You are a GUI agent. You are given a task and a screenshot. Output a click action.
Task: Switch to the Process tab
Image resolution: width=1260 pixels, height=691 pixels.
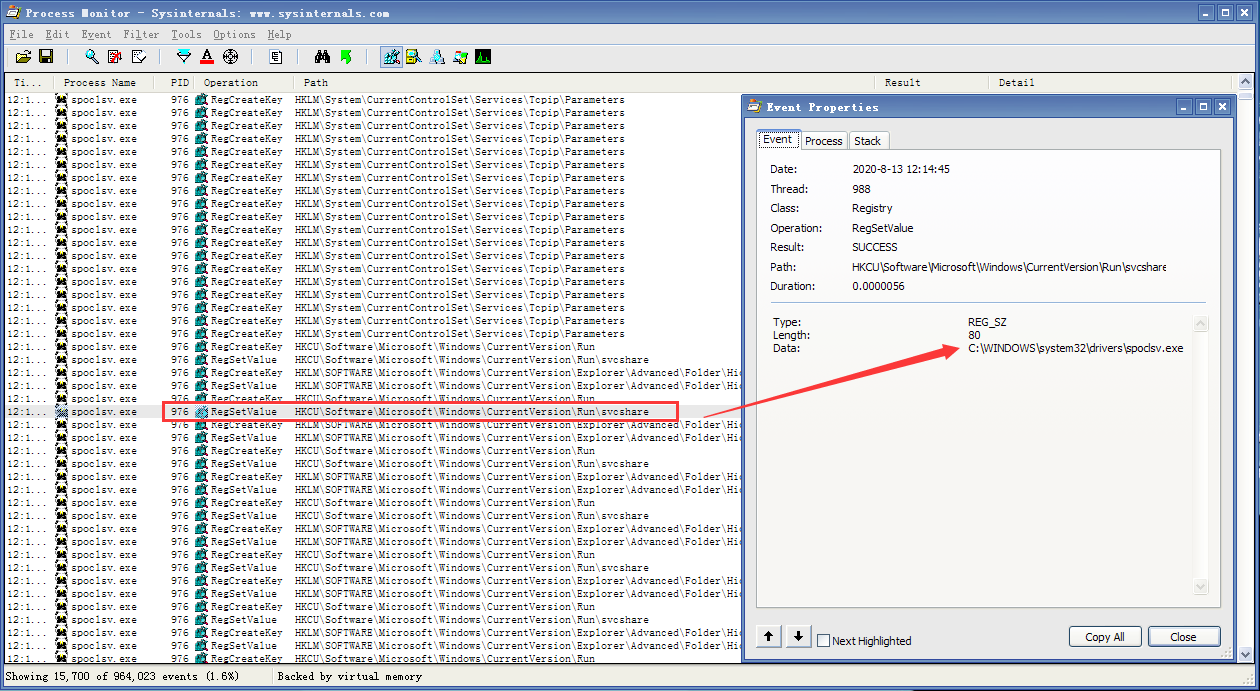coord(823,141)
